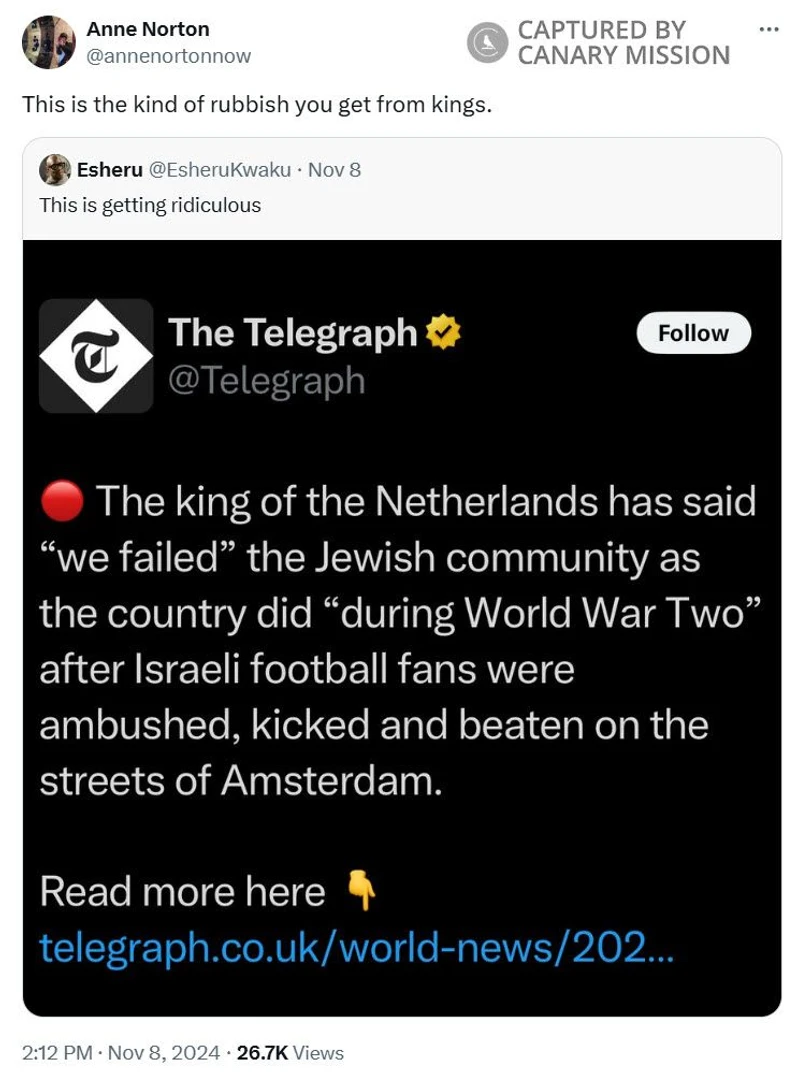The height and width of the screenshot is (1087, 800).
Task: Click the @annenortonnow handle
Action: click(x=169, y=56)
